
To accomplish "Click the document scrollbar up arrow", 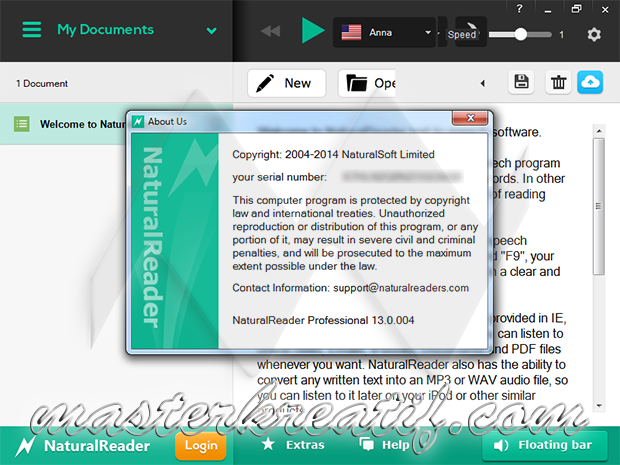I will coord(599,131).
